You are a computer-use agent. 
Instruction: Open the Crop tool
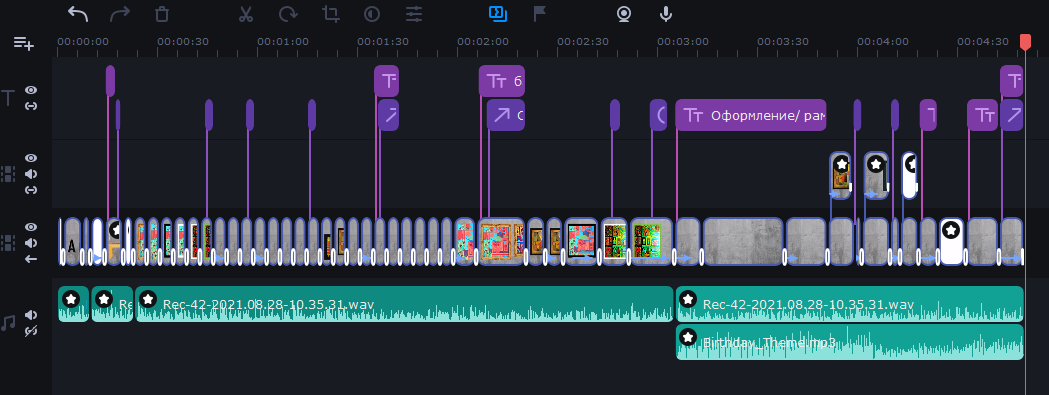tap(330, 13)
